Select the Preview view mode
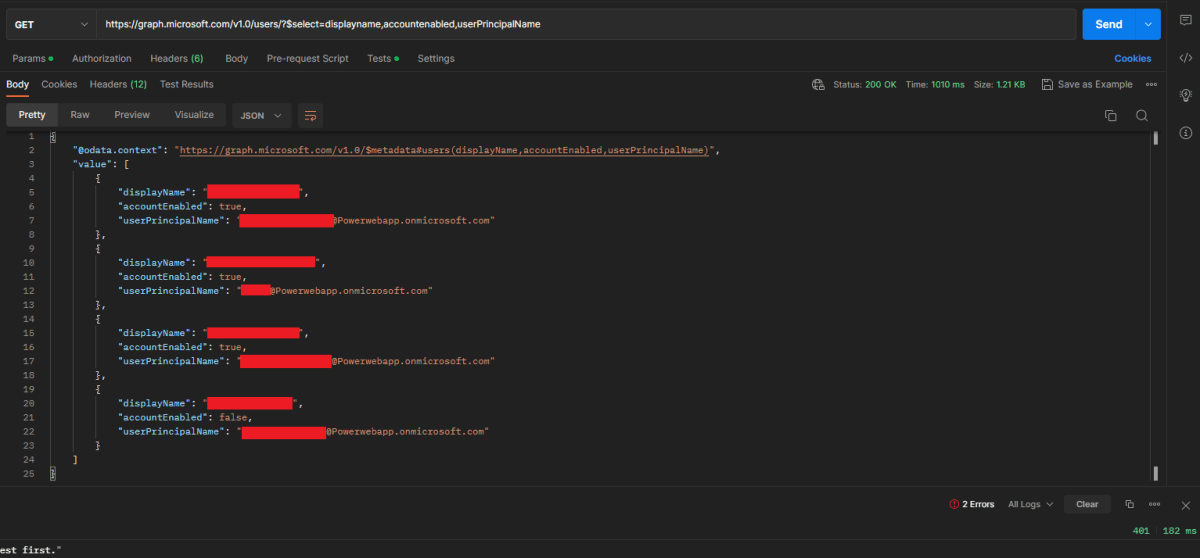Viewport: 1200px width, 558px height. point(132,115)
